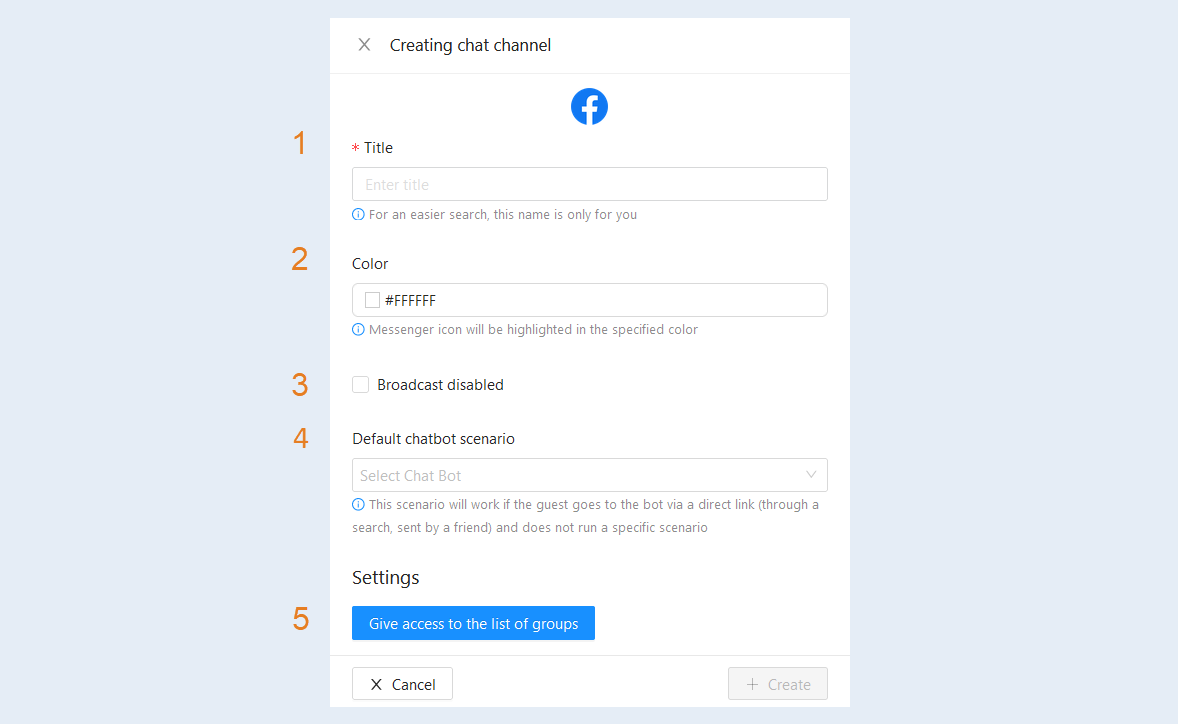Screen dimensions: 1178x724
Task: Click the info icon under Color field
Action: (358, 330)
